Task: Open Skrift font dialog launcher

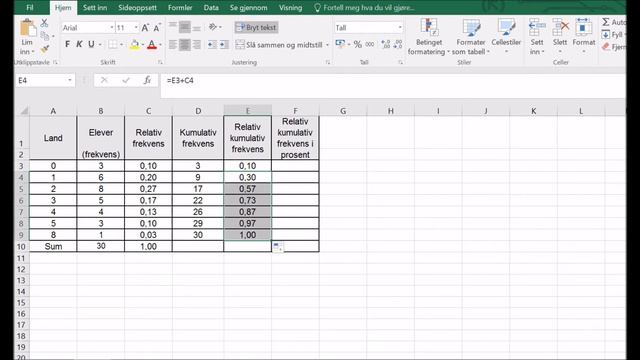Action: [x=160, y=62]
